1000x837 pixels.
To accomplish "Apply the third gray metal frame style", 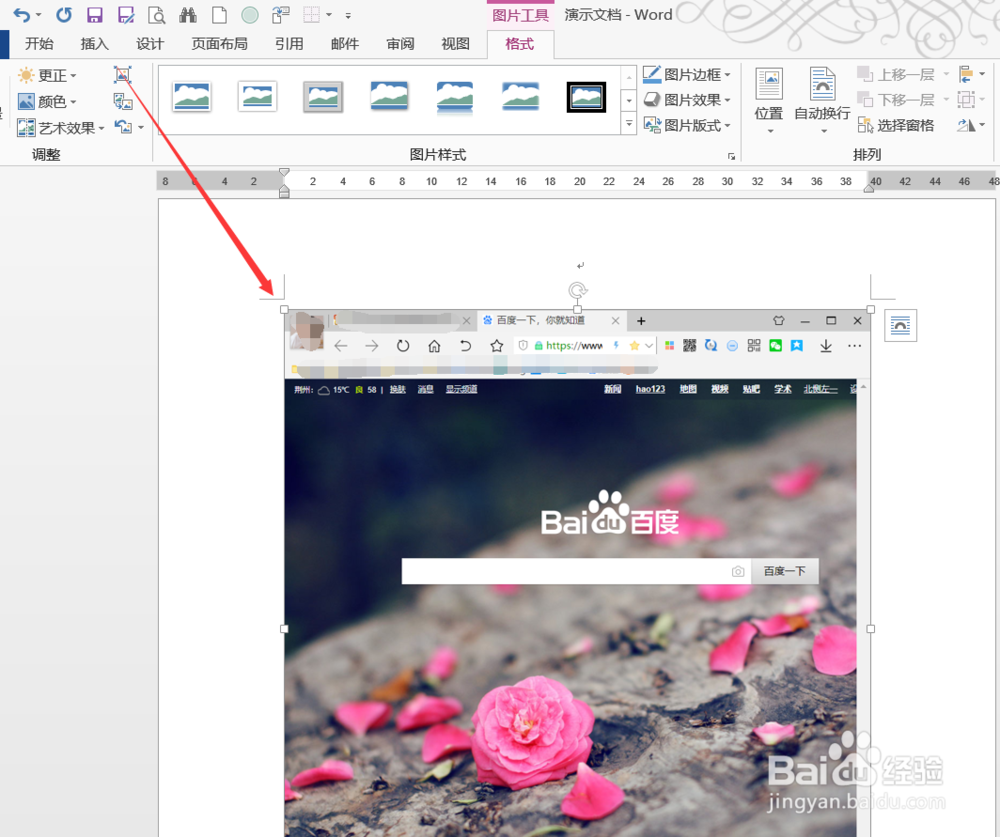I will click(x=323, y=97).
